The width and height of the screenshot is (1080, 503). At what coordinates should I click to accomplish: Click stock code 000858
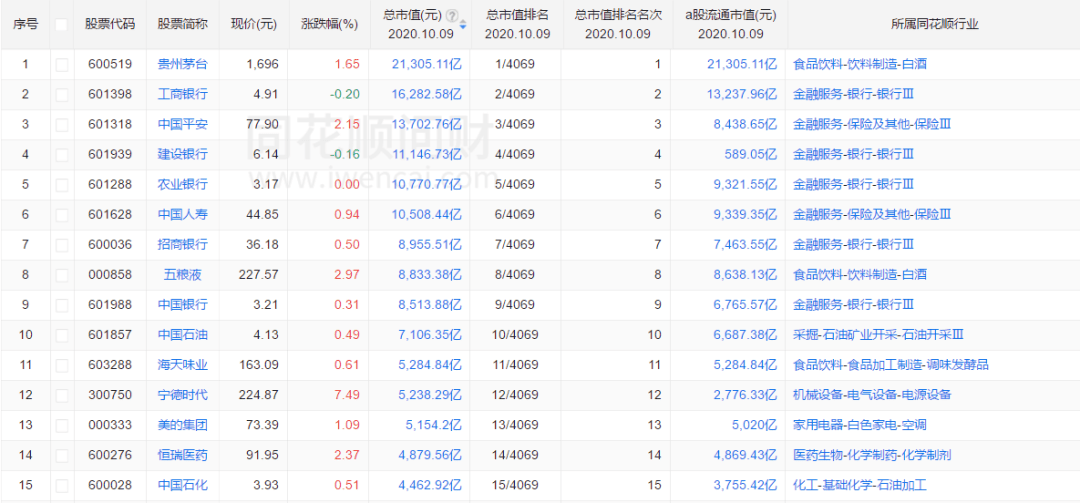click(x=110, y=274)
